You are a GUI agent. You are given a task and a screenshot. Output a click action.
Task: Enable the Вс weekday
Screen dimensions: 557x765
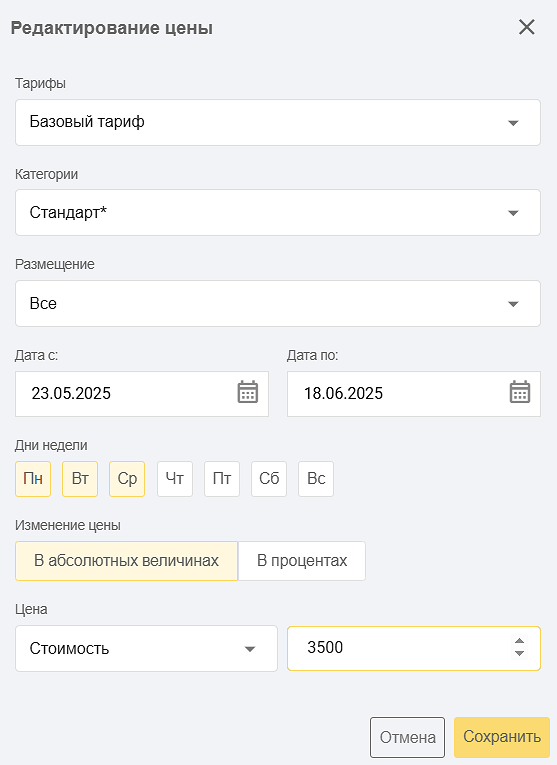click(316, 479)
